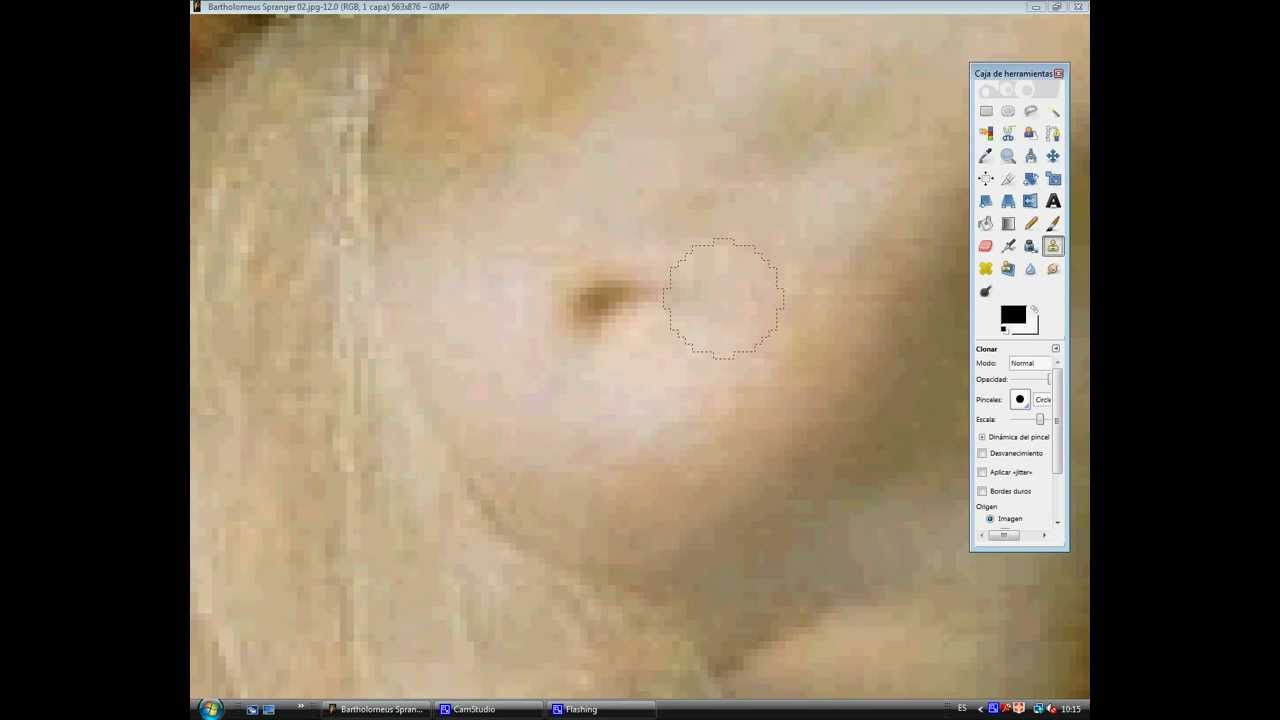Select the Ellipse Select tool

point(1008,111)
